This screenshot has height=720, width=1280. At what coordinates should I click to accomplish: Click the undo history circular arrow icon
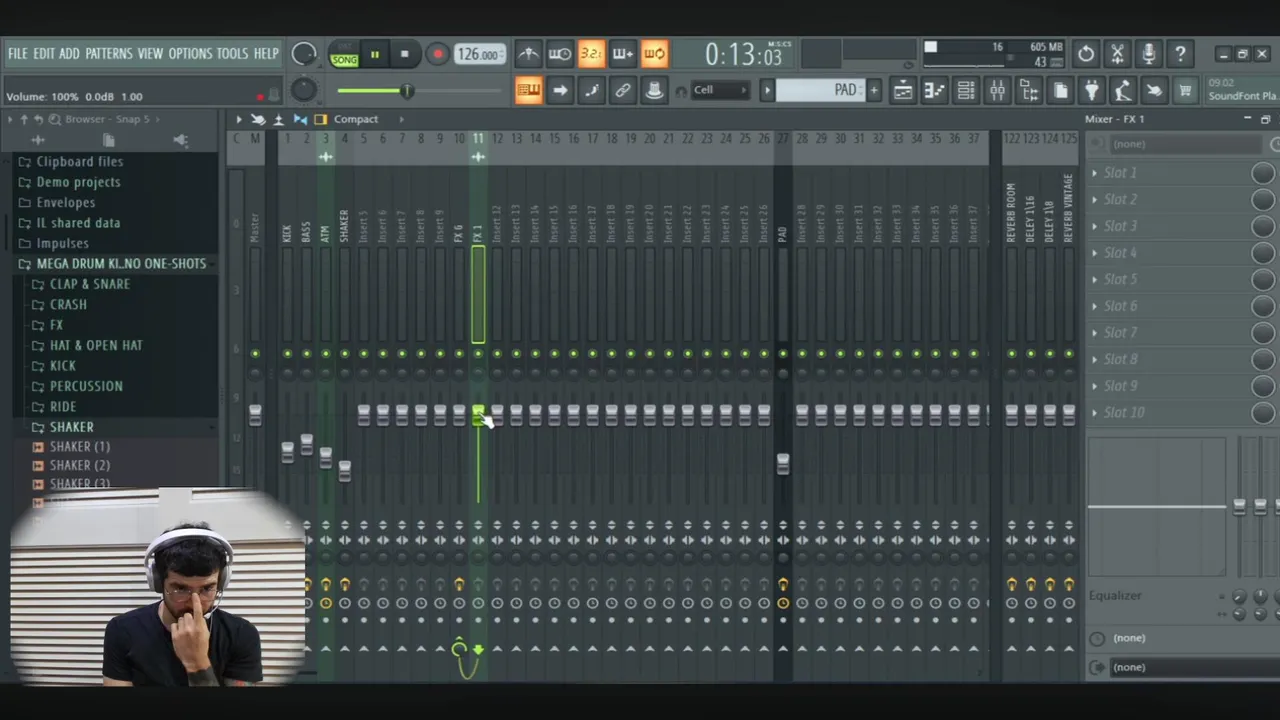click(x=1086, y=54)
